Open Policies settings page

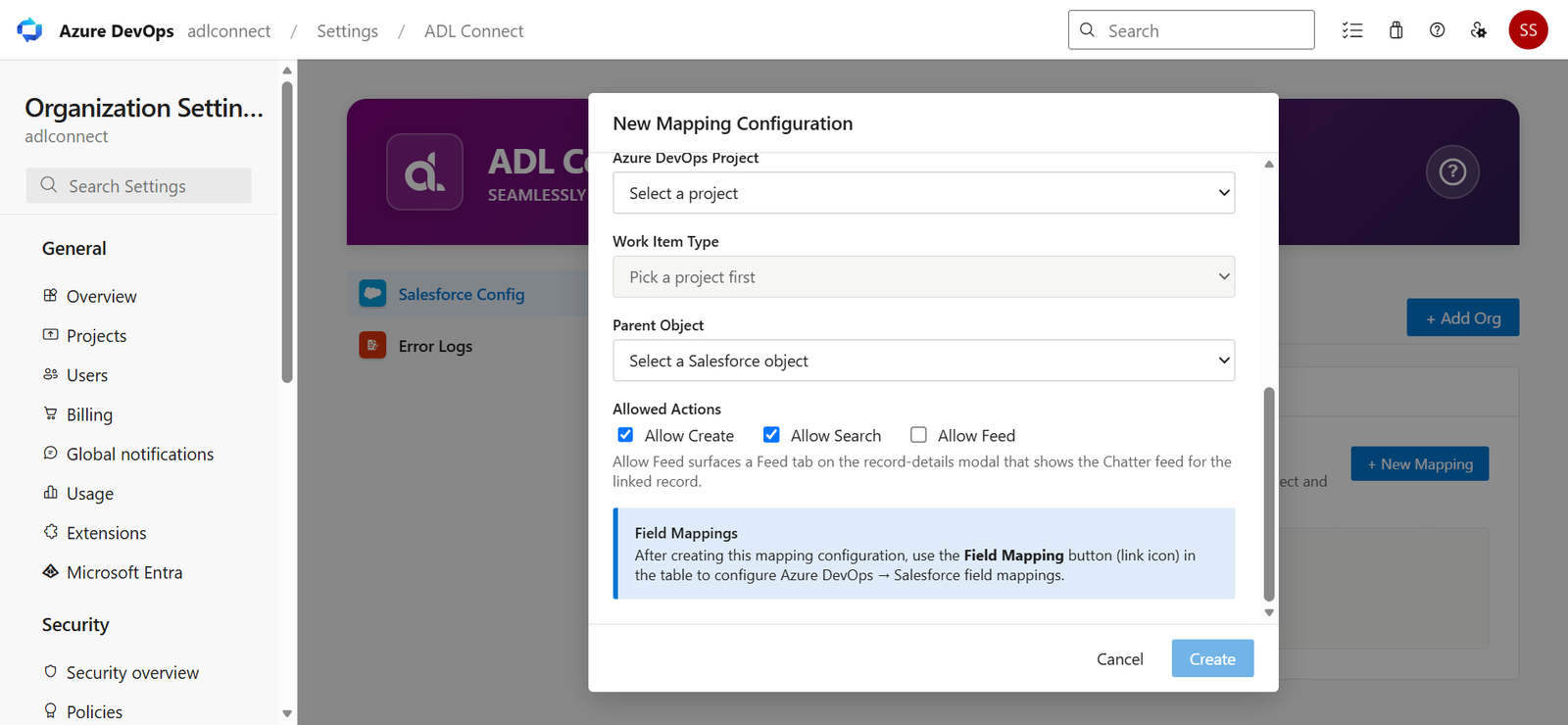coord(94,711)
